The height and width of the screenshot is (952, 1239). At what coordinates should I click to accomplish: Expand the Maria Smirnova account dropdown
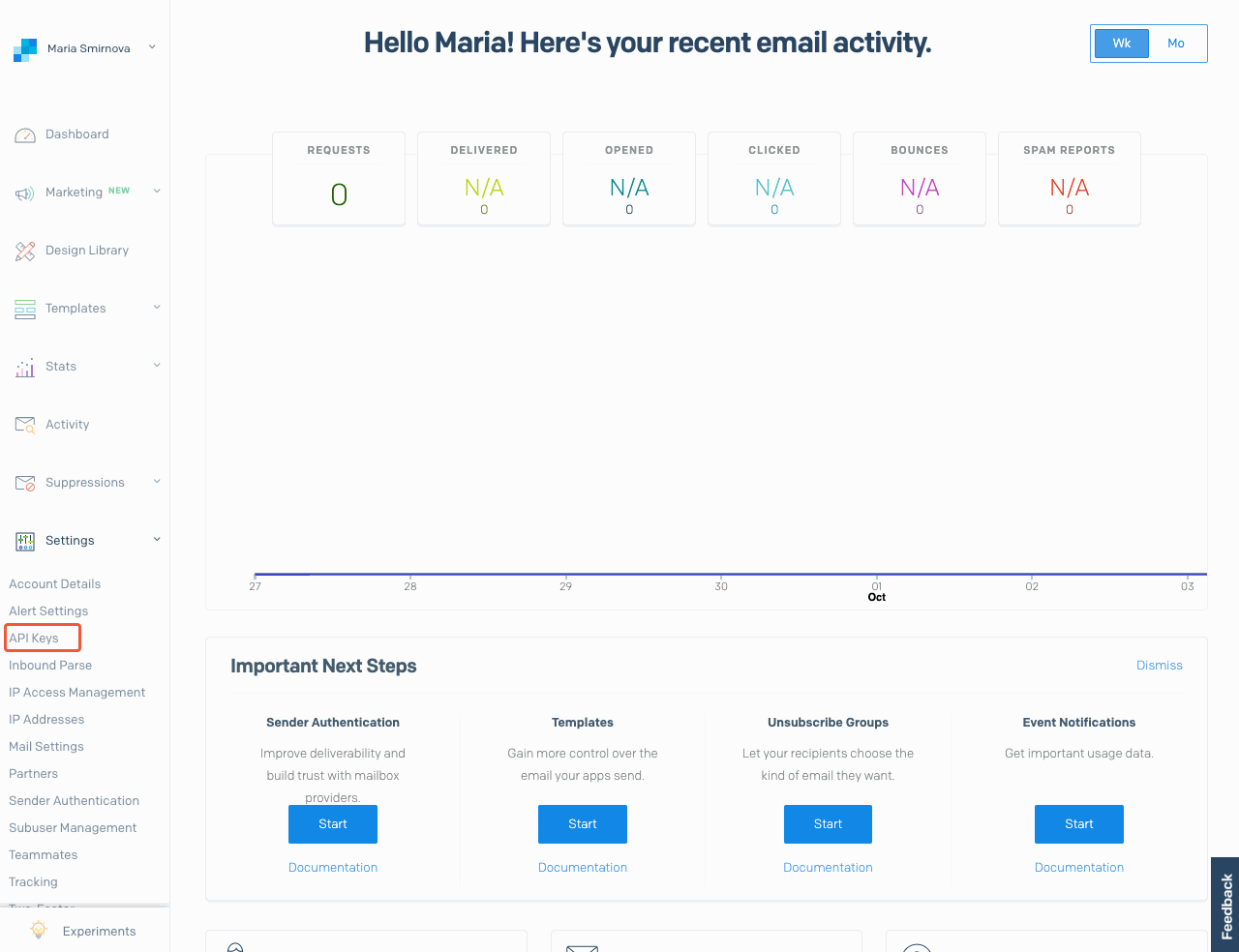(x=152, y=47)
